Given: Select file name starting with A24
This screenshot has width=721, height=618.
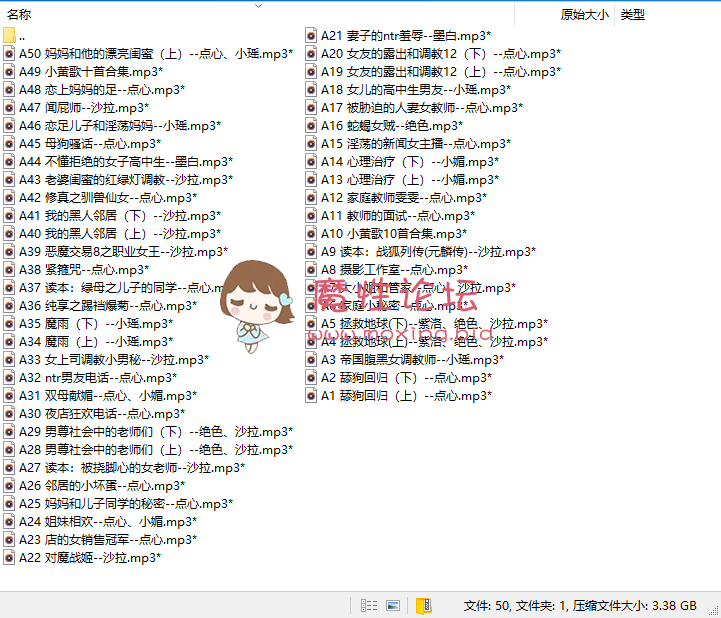Looking at the screenshot, I should [108, 522].
